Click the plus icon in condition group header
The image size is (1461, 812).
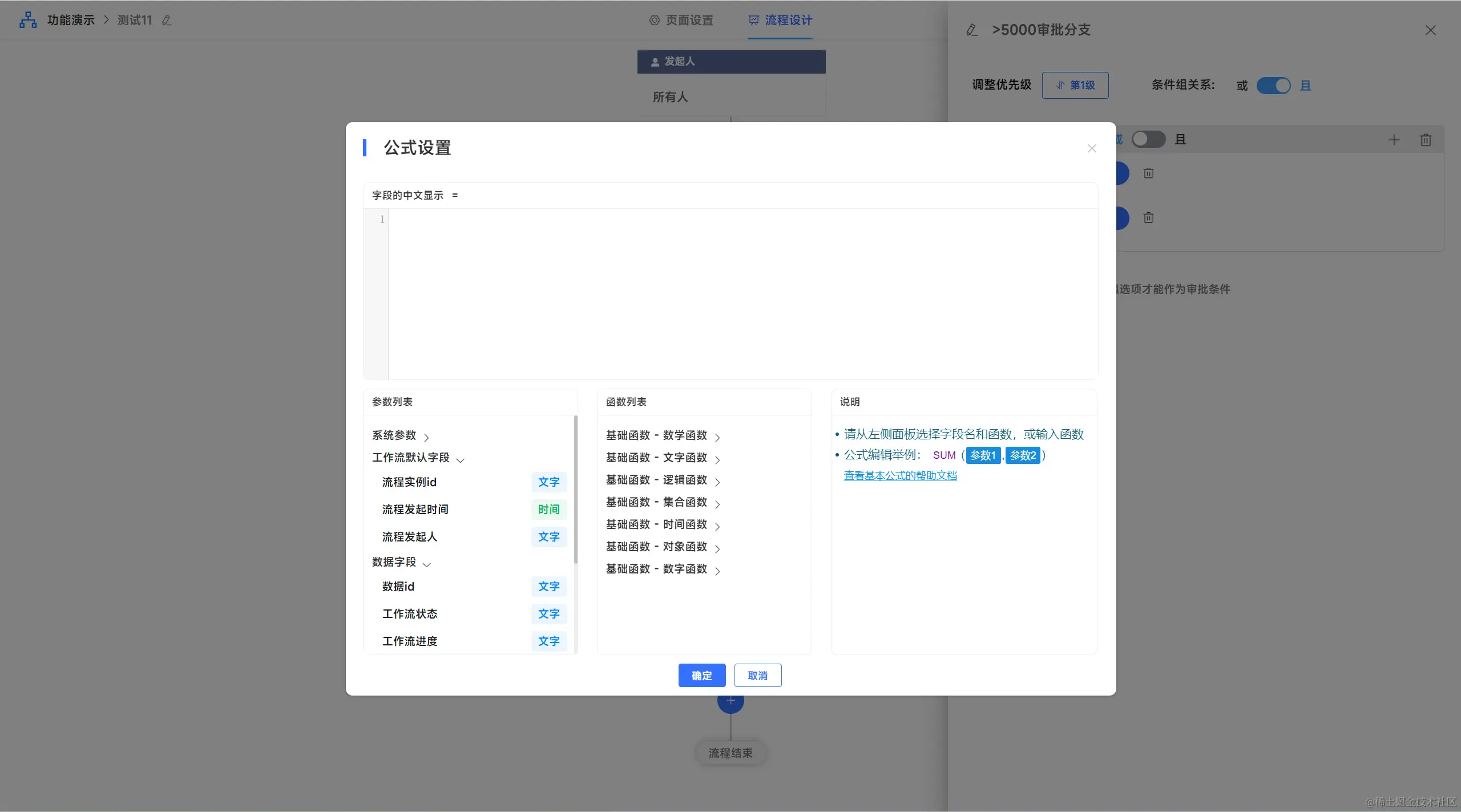[1394, 140]
